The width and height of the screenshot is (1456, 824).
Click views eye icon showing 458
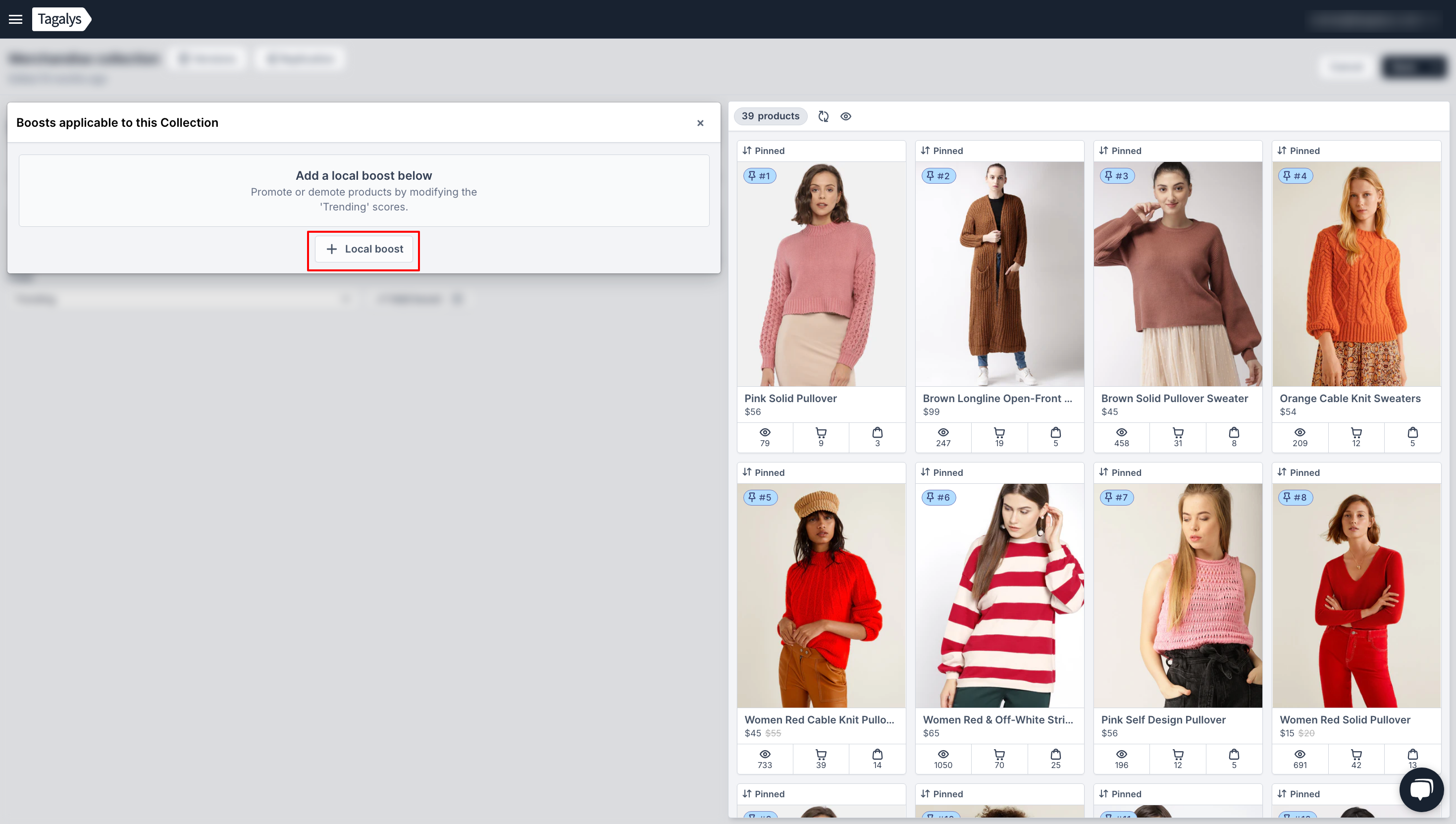point(1121,433)
